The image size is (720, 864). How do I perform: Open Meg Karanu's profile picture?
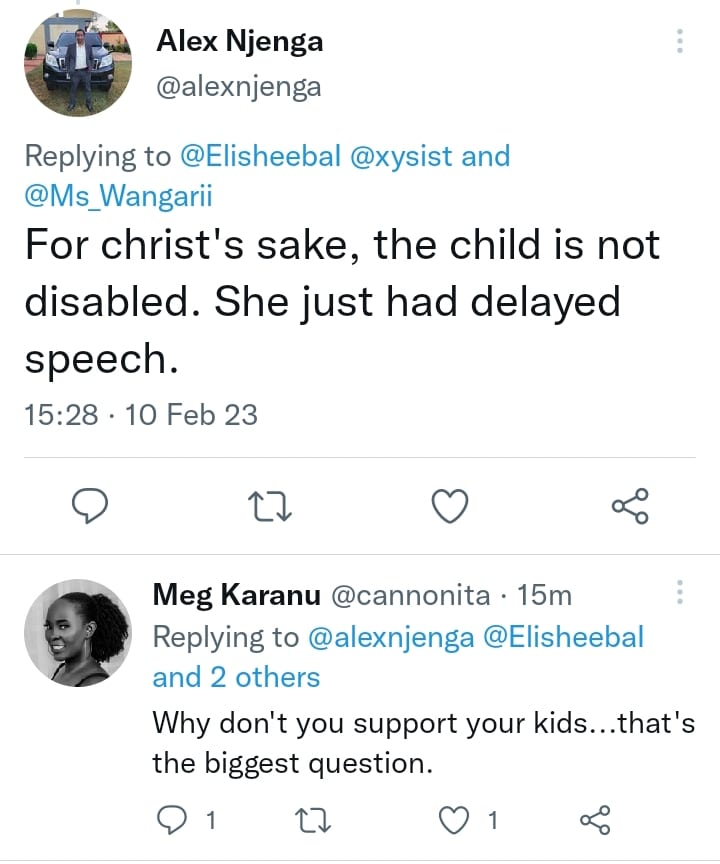(77, 632)
